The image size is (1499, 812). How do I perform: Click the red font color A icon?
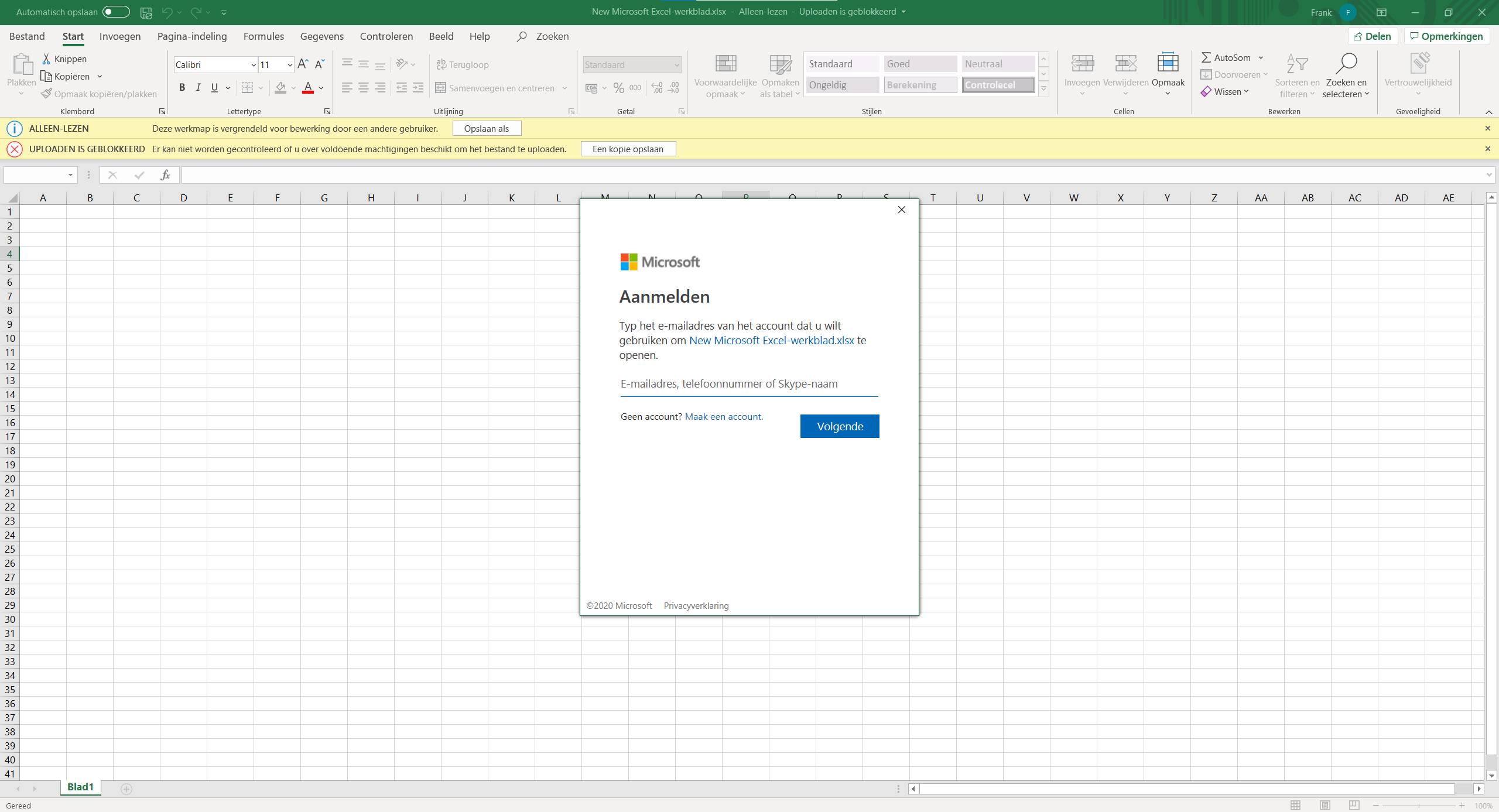[308, 88]
